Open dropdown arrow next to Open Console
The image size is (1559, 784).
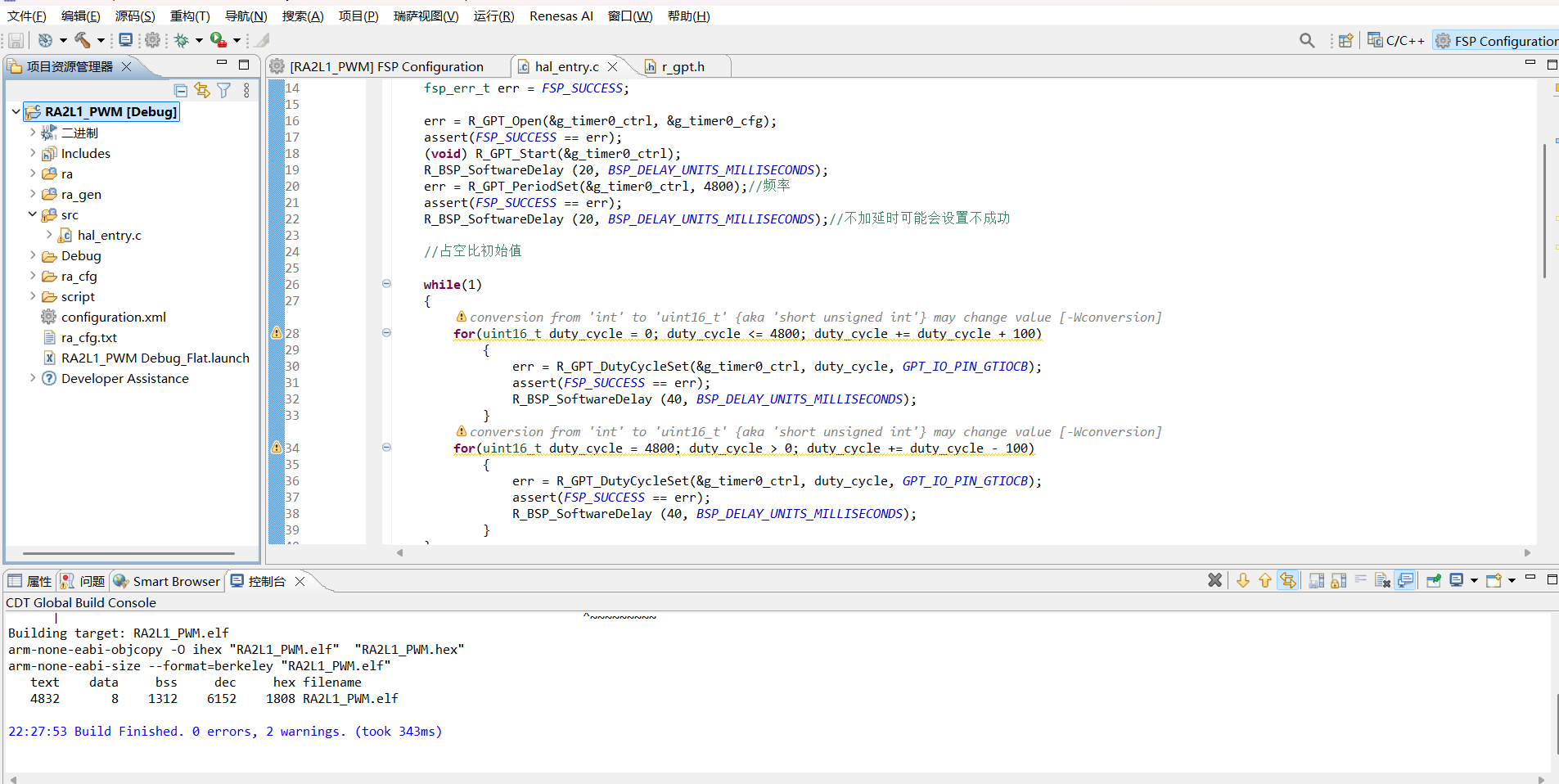1512,581
